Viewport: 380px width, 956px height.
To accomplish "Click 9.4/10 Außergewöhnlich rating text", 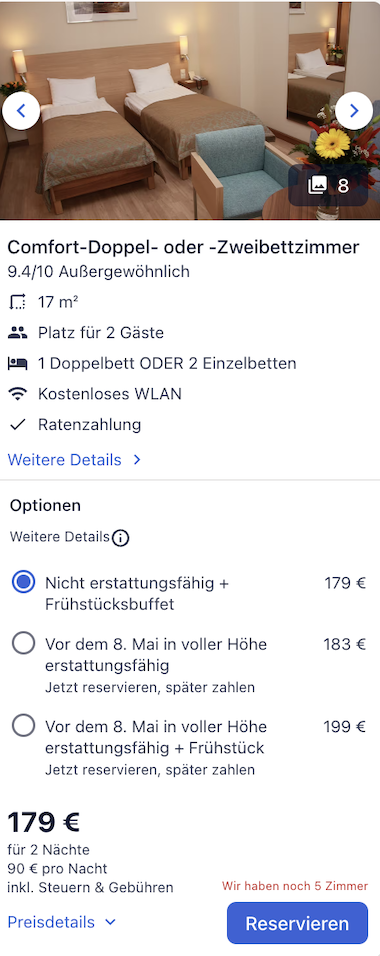I will click(x=98, y=272).
